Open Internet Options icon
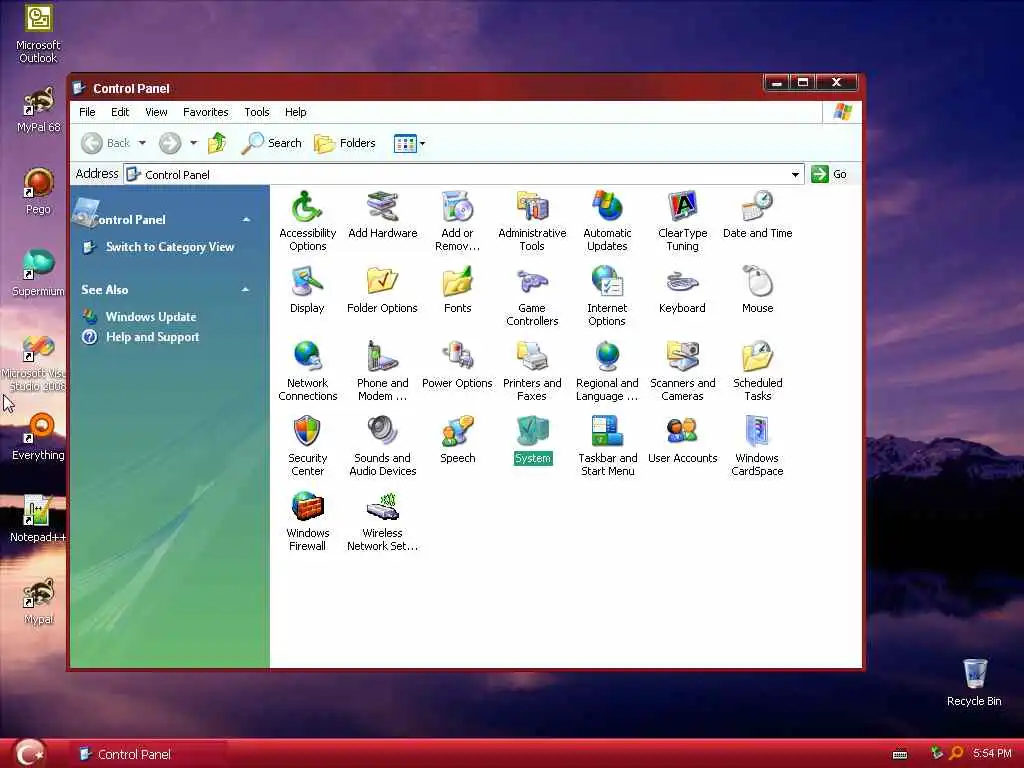The width and height of the screenshot is (1024, 768). 607,296
